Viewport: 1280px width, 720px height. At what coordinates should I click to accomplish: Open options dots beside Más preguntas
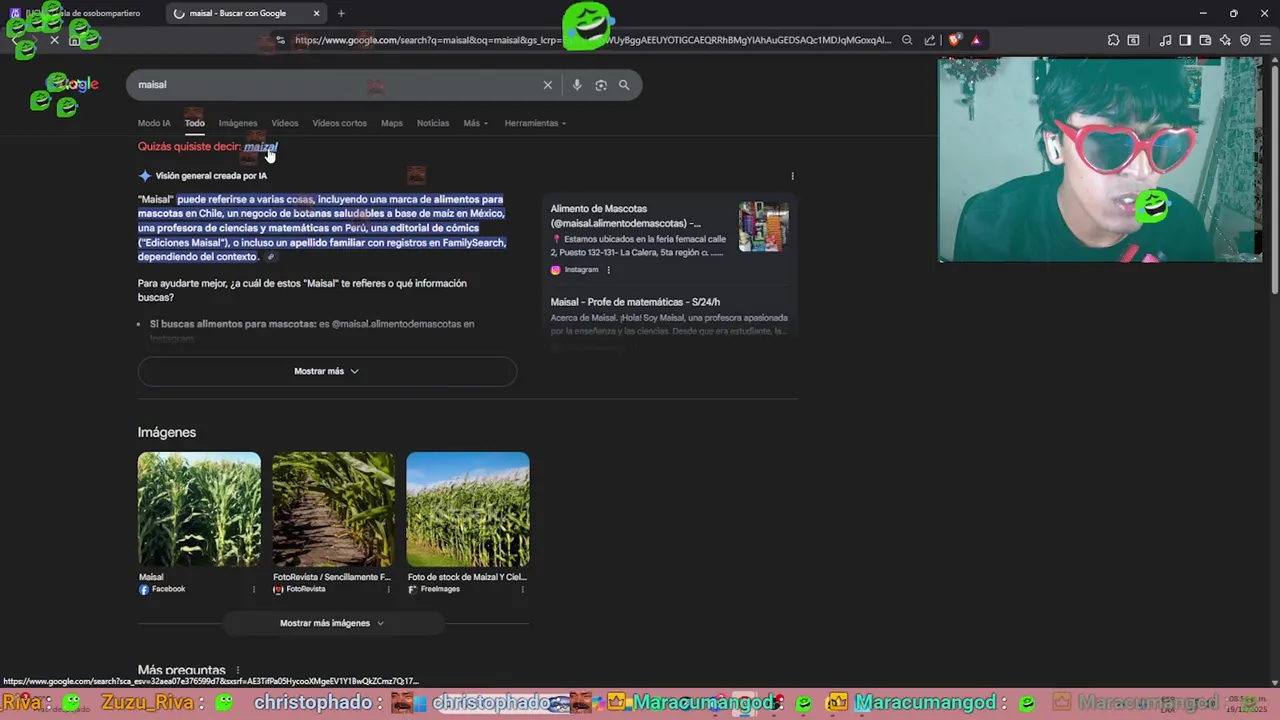[x=237, y=670]
